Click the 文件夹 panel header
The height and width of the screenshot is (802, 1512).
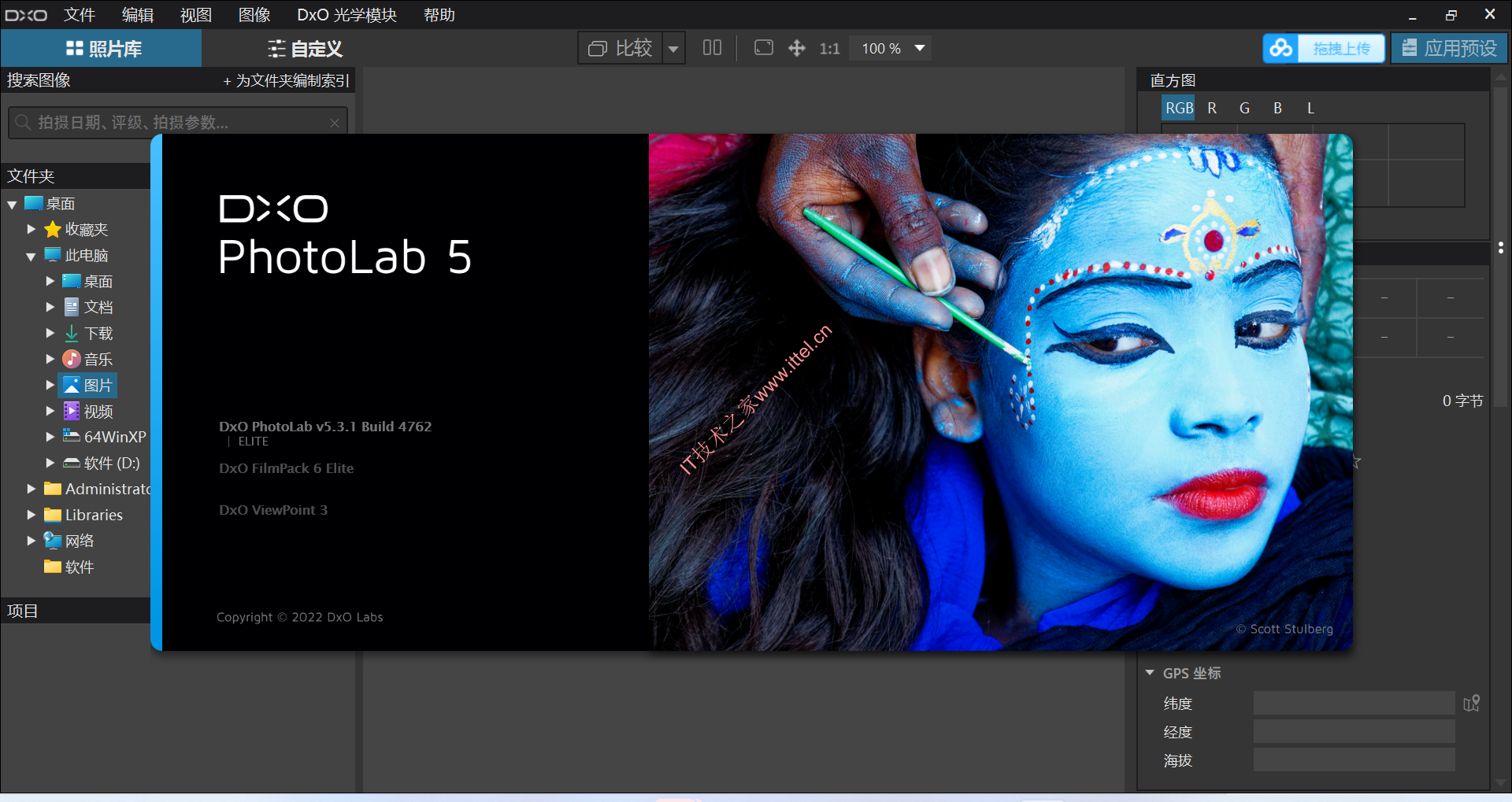76,176
